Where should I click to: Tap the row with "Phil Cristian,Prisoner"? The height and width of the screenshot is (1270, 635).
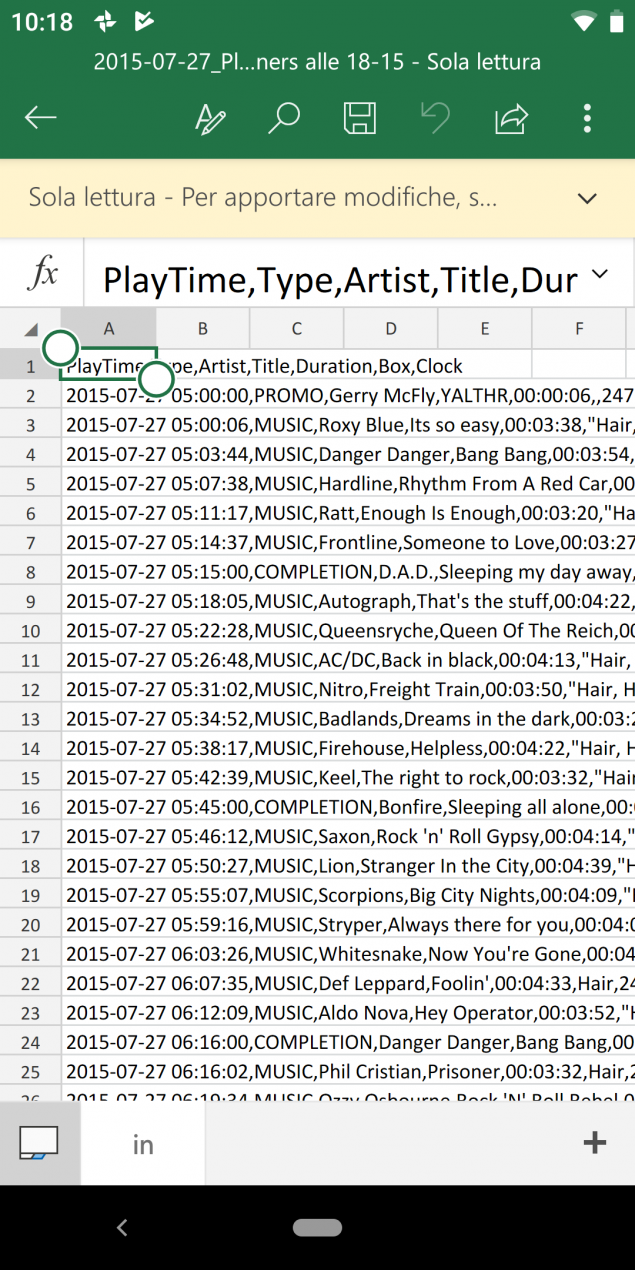(348, 1071)
